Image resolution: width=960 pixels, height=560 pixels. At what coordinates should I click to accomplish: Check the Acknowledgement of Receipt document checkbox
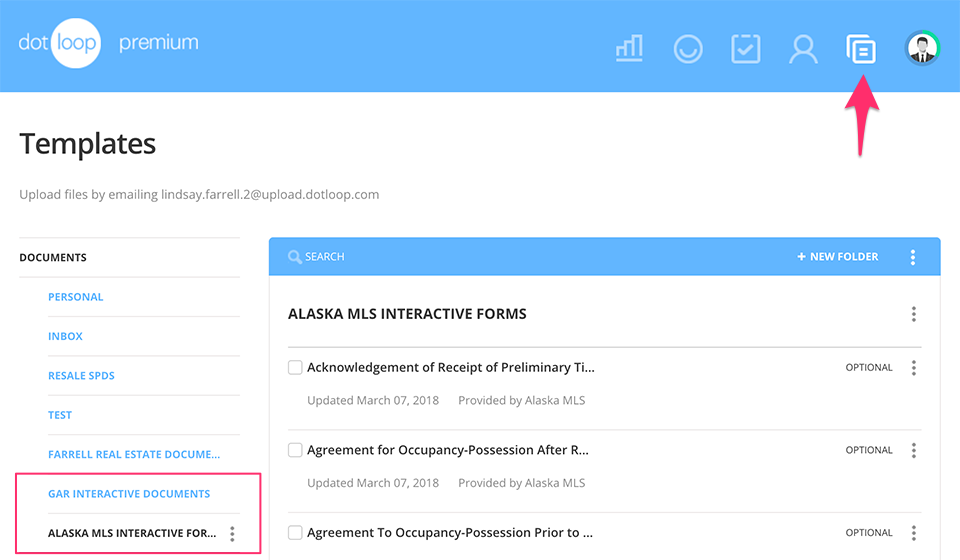click(x=295, y=367)
